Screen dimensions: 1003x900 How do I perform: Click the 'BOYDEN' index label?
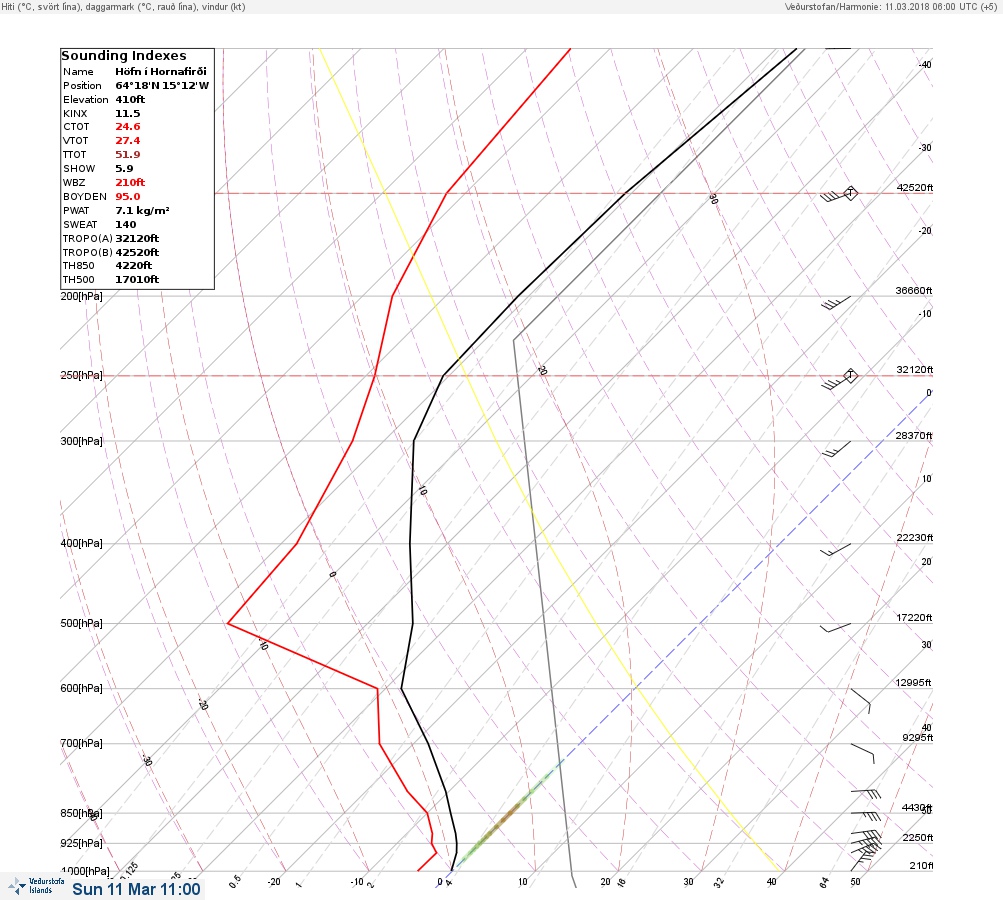coord(84,196)
